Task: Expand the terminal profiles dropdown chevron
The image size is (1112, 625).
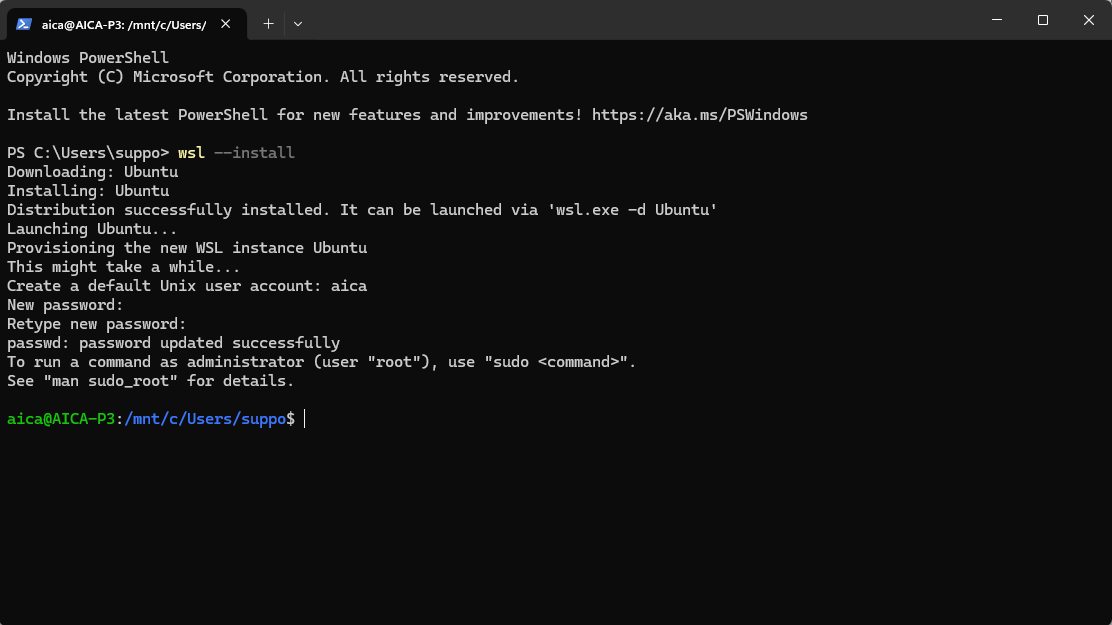Action: [x=298, y=23]
